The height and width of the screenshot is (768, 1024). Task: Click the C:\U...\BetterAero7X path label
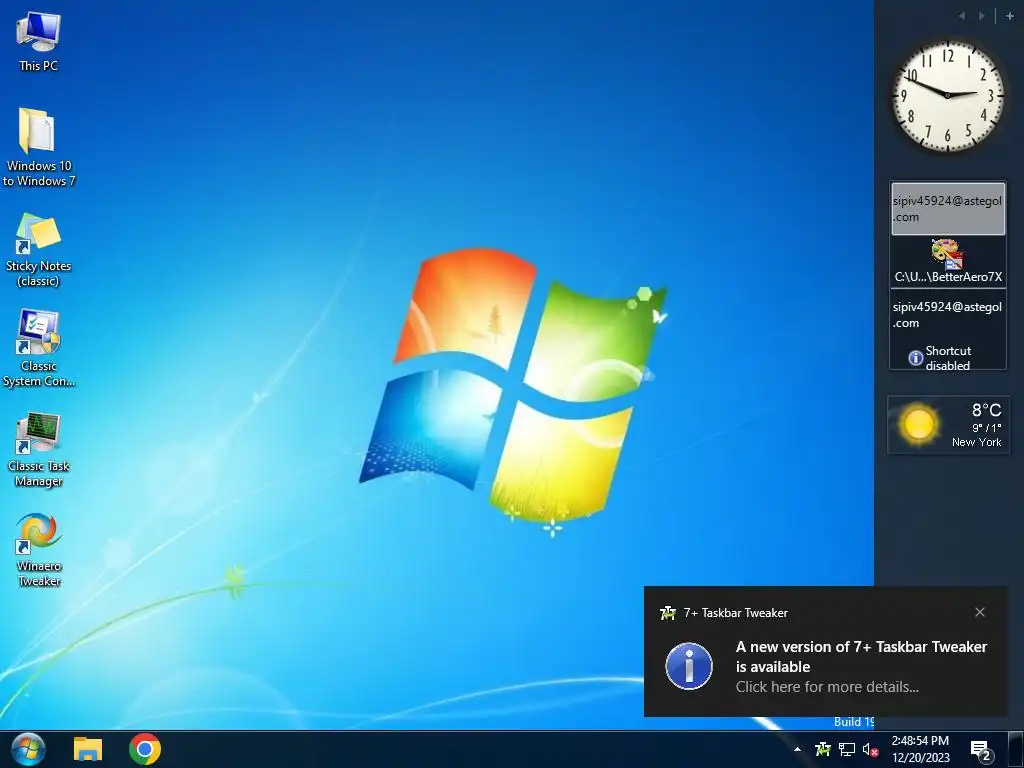pyautogui.click(x=948, y=277)
